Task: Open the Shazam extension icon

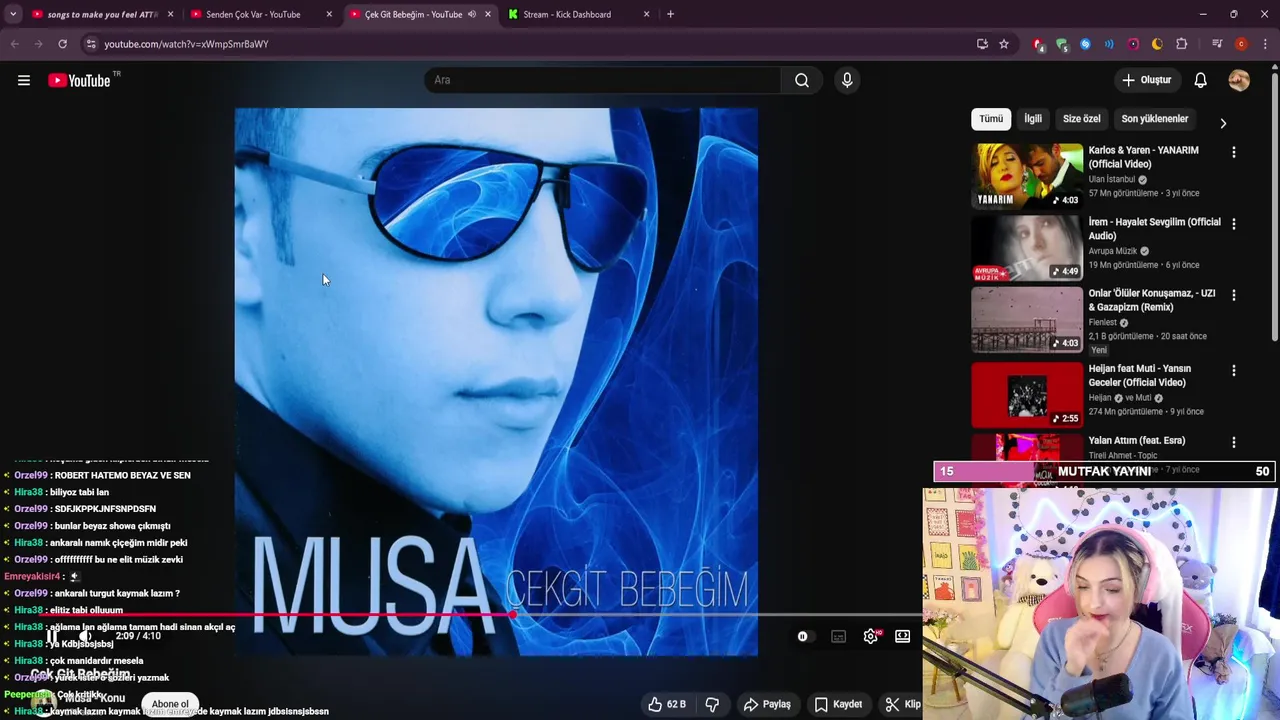Action: click(x=1085, y=44)
